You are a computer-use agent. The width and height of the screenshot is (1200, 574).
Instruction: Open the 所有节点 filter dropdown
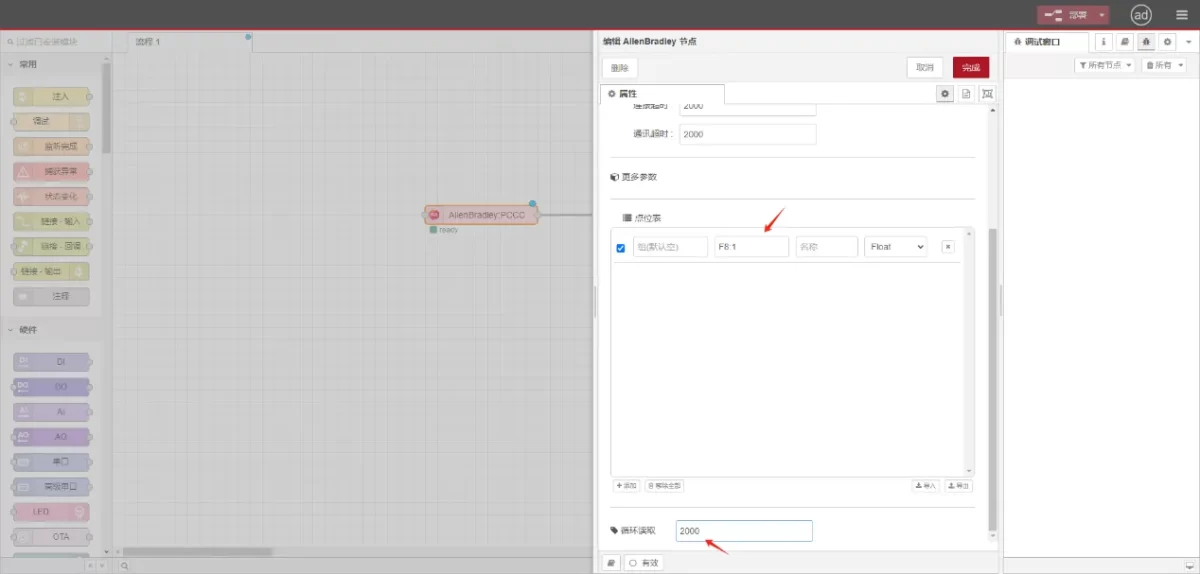[1105, 65]
